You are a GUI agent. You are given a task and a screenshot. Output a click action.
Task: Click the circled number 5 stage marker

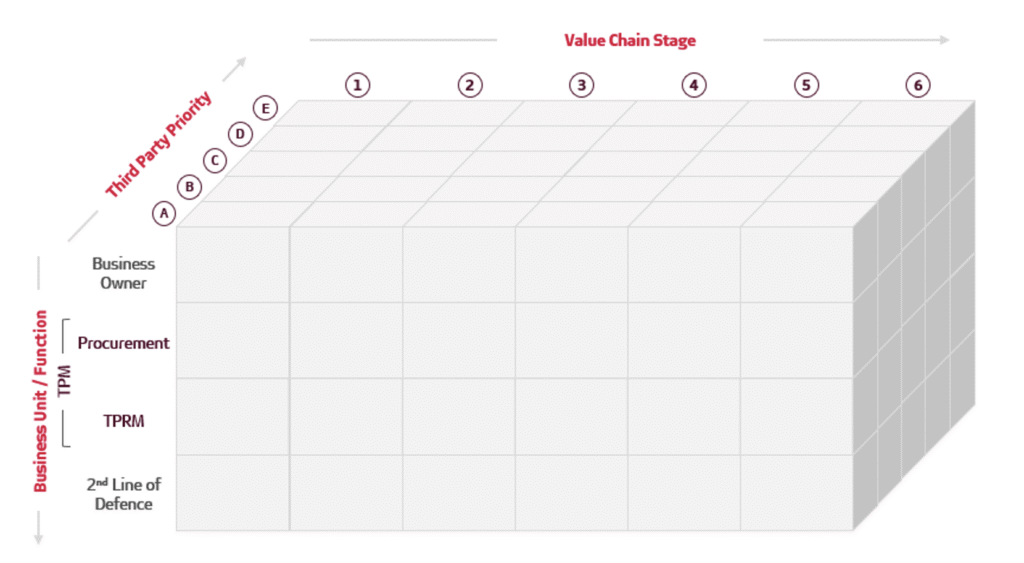pyautogui.click(x=806, y=85)
